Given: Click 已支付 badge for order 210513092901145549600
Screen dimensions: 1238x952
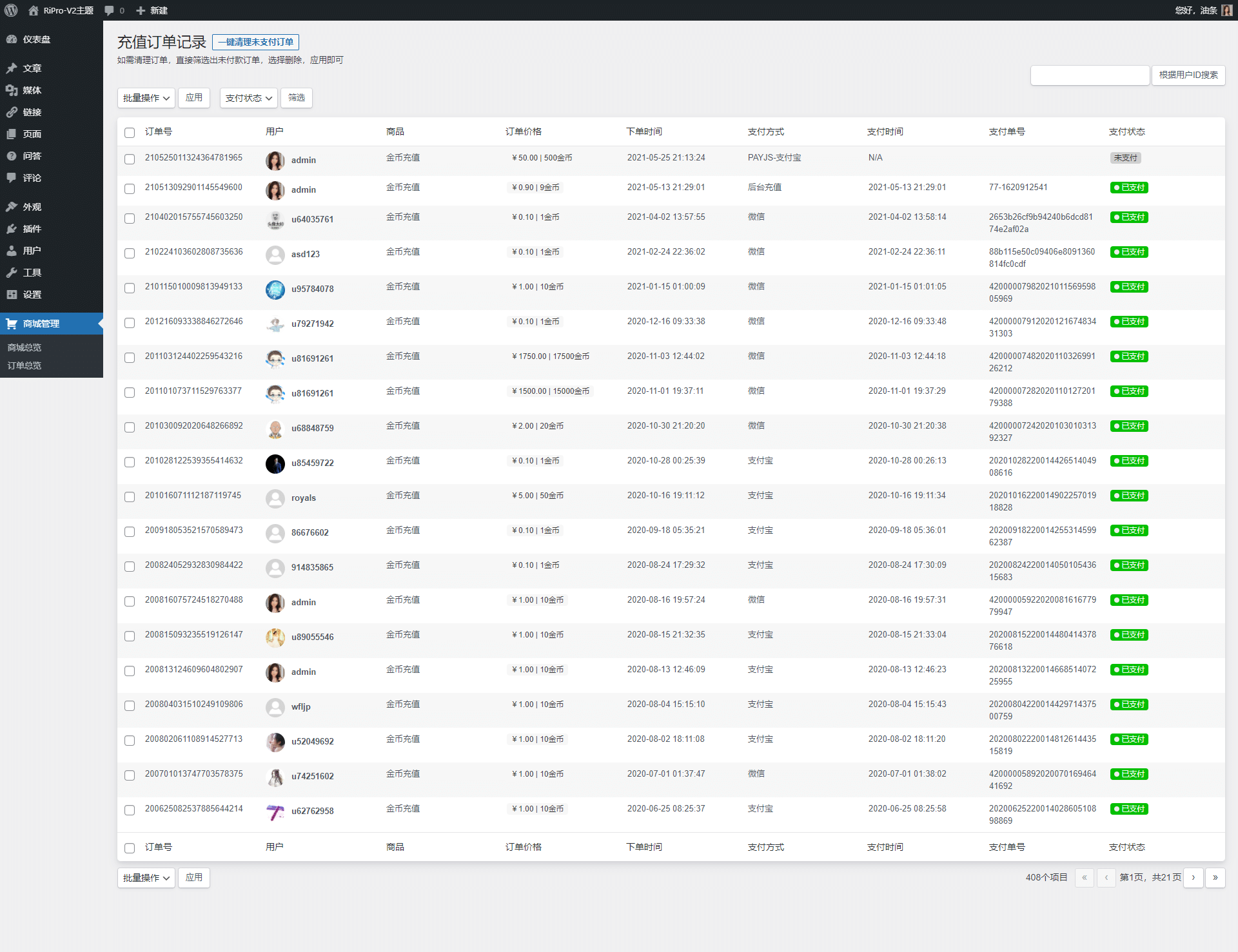Looking at the screenshot, I should [1129, 188].
